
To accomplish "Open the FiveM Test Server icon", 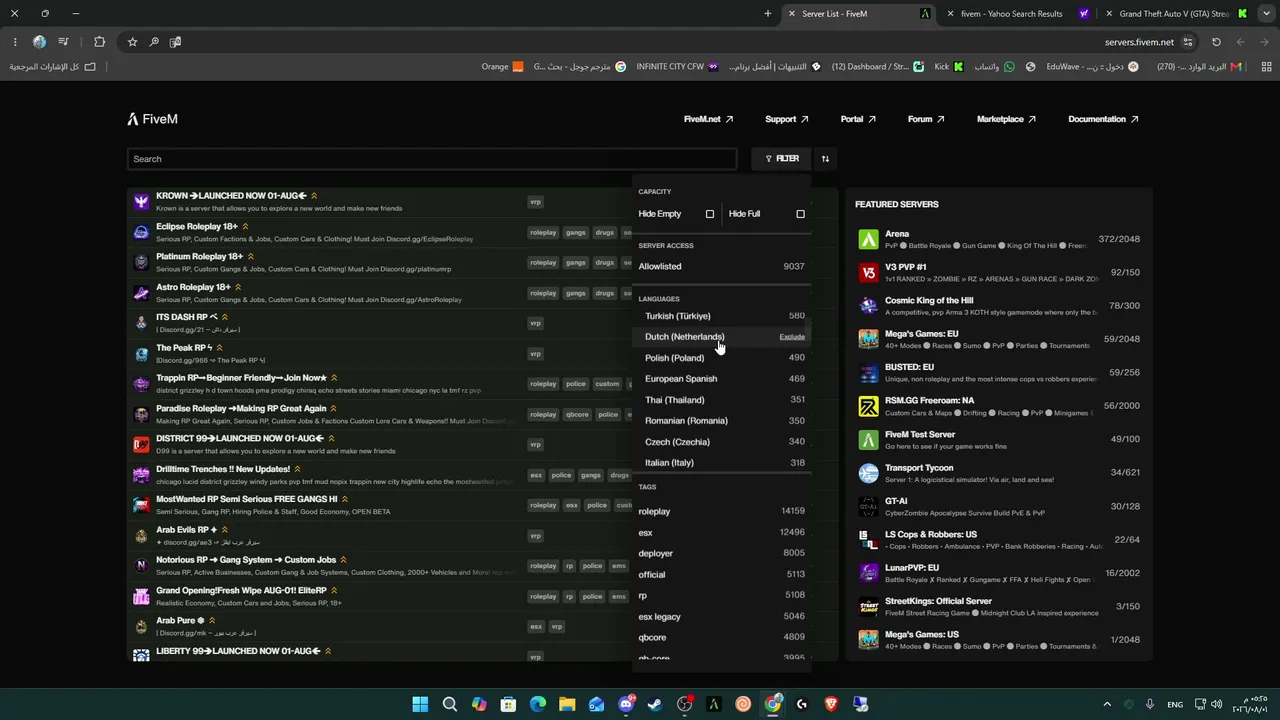I will coord(868,439).
